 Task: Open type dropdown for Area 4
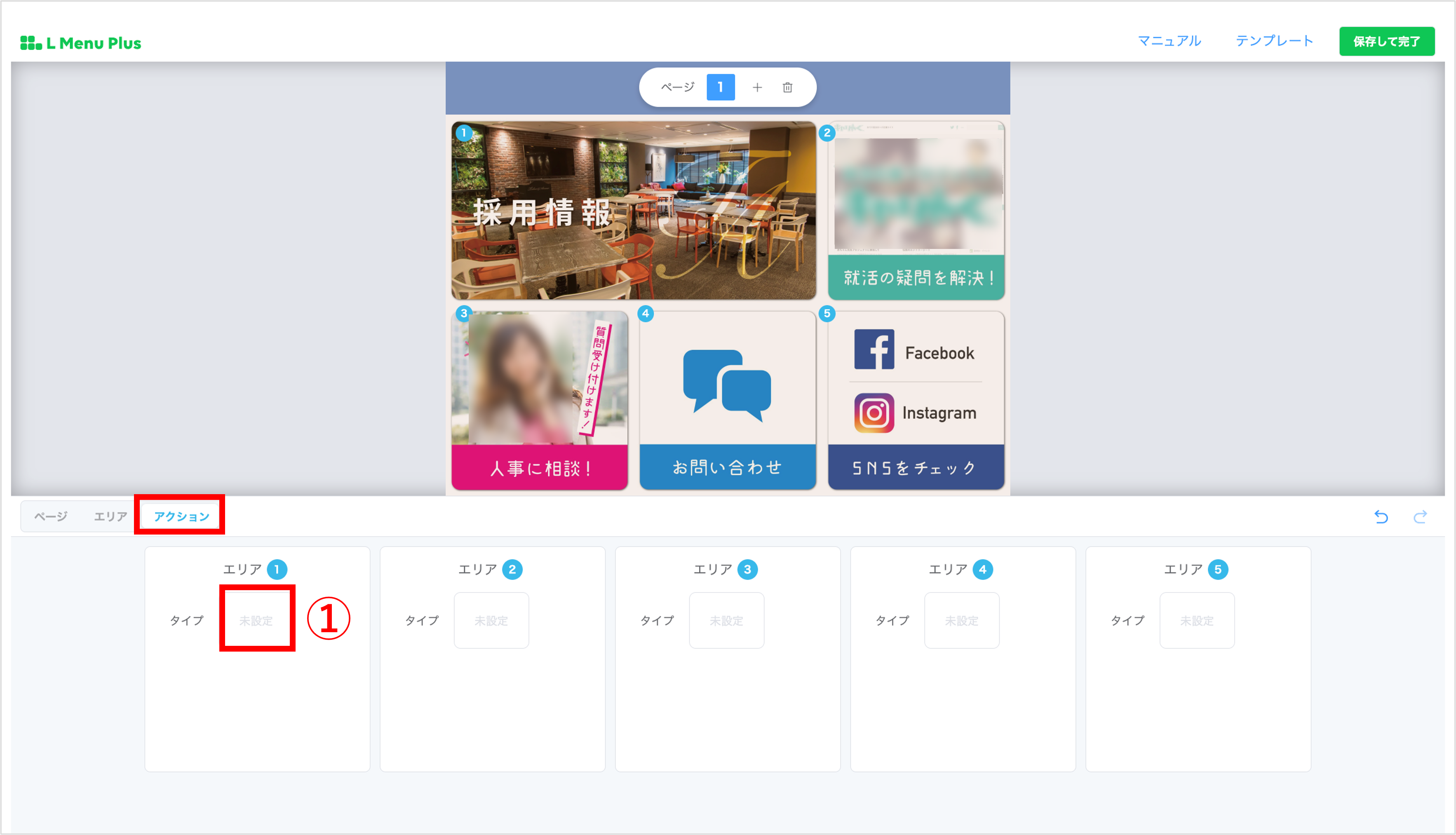[x=961, y=621]
